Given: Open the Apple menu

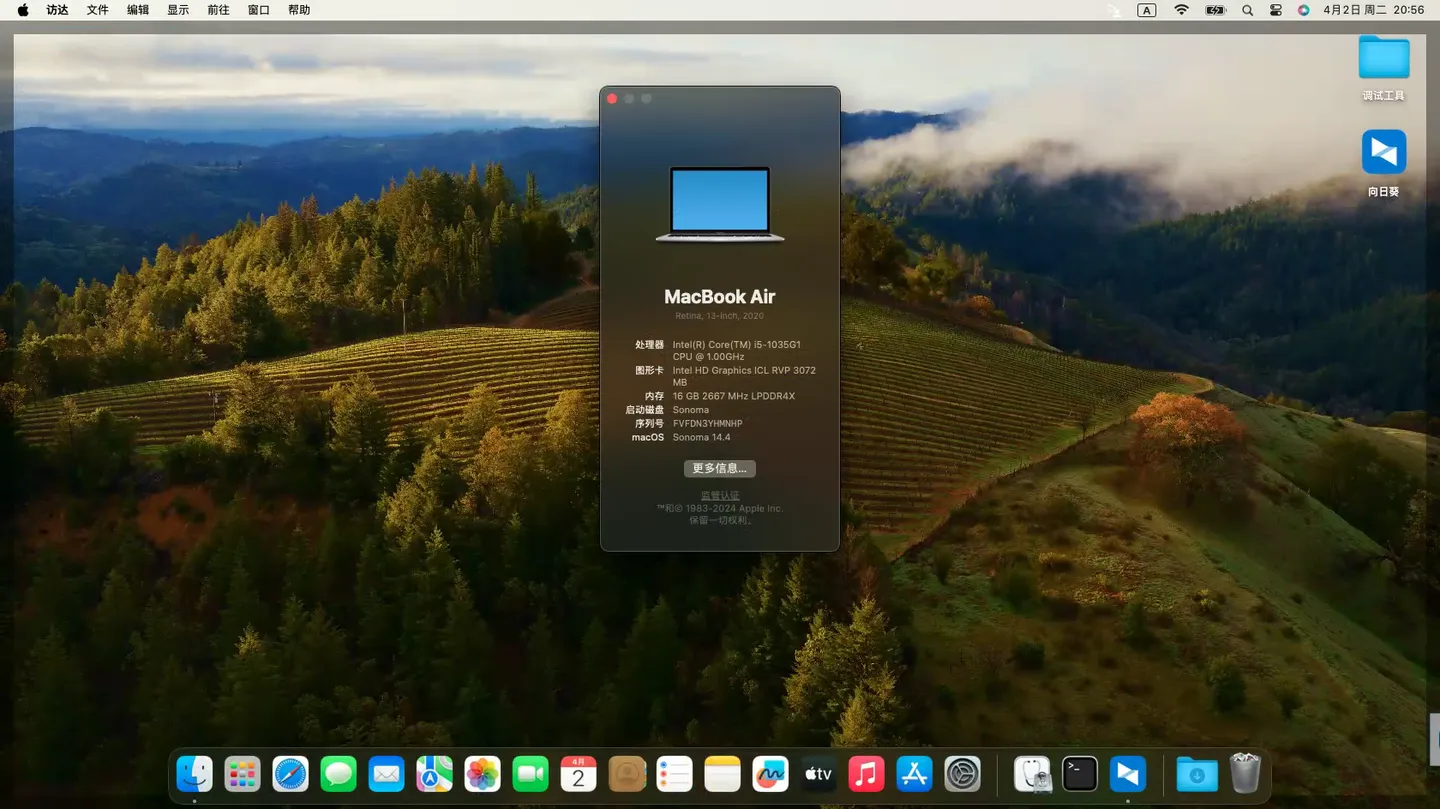Looking at the screenshot, I should tap(23, 10).
